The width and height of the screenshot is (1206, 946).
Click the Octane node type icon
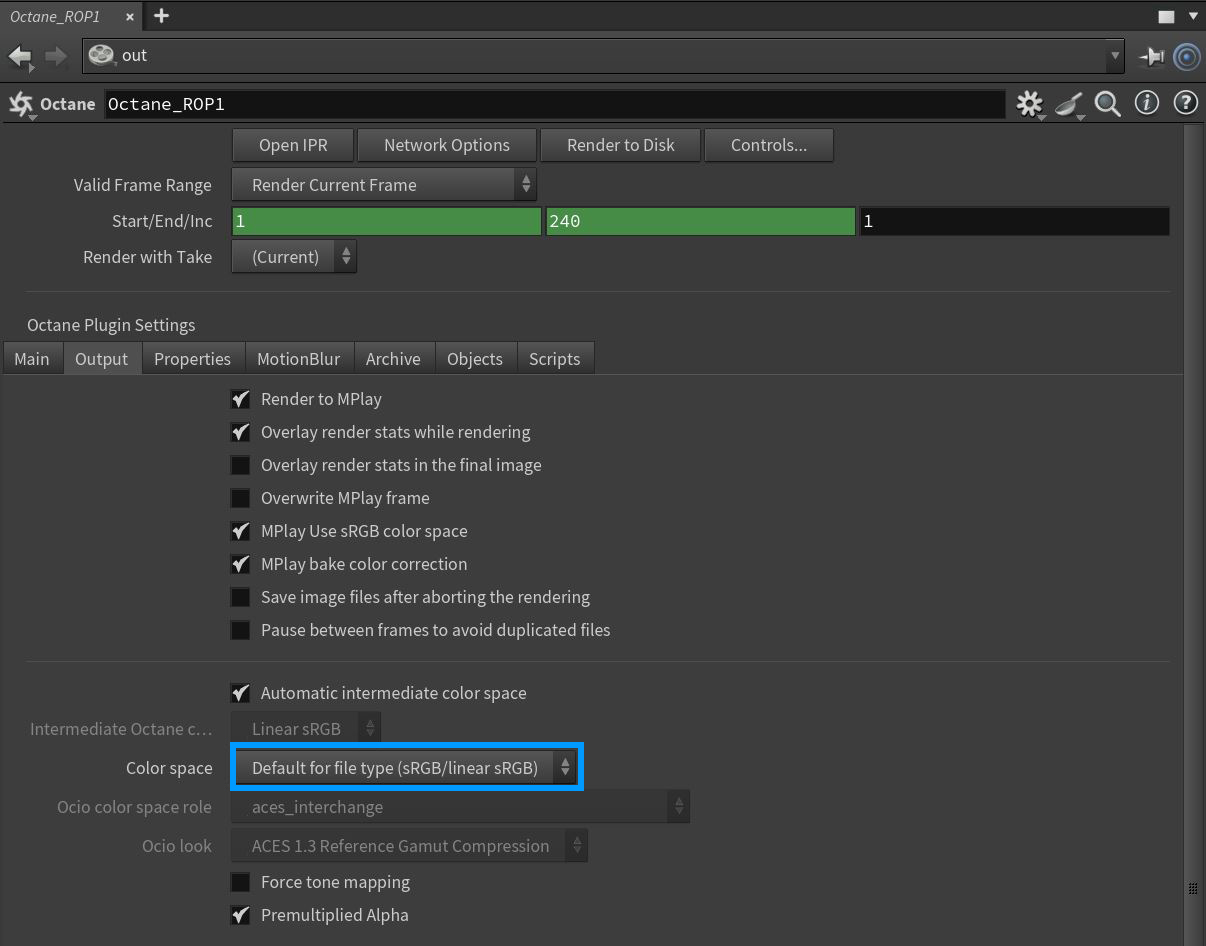(20, 104)
